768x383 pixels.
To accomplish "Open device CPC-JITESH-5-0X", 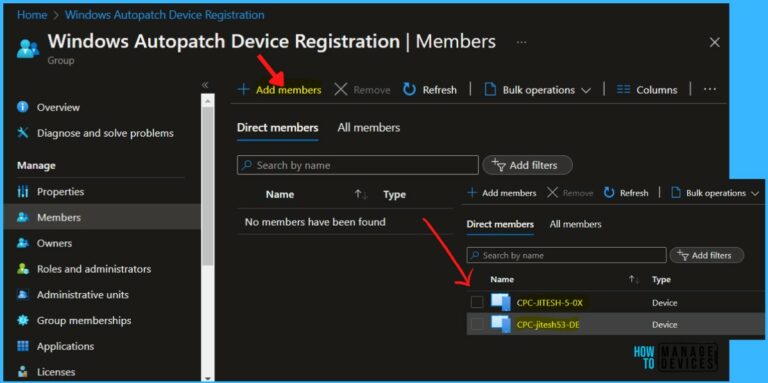I will tap(550, 303).
